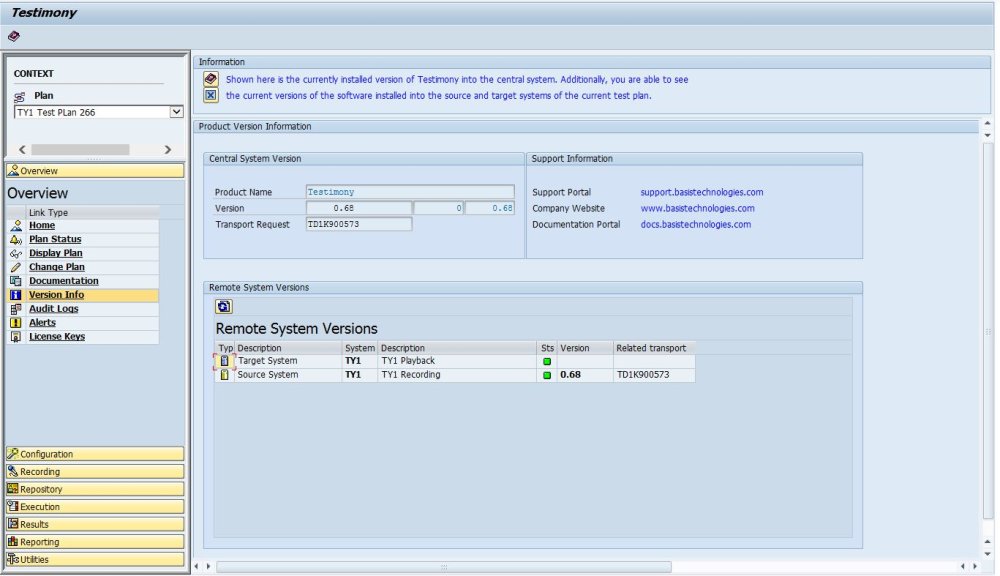Select the Version Info link
Image resolution: width=1000 pixels, height=576 pixels.
pos(57,295)
